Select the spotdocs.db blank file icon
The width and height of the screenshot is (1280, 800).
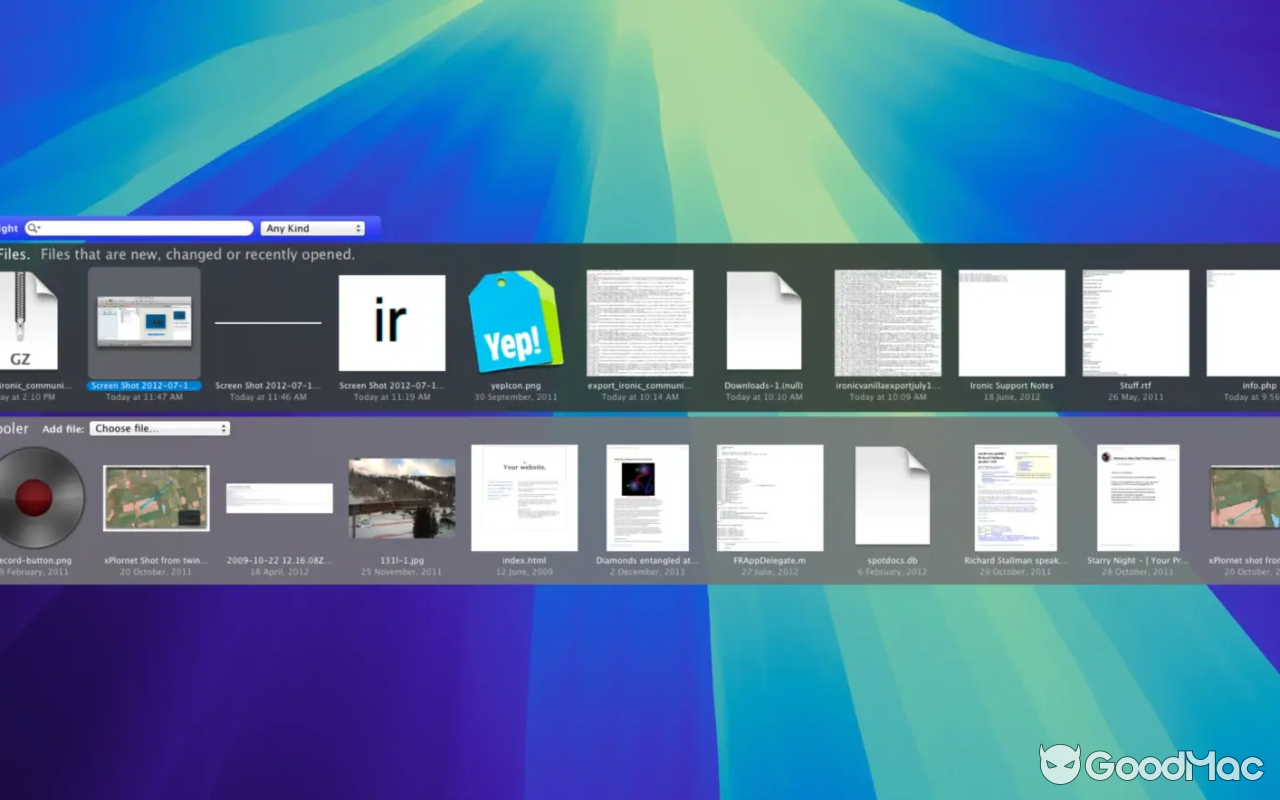pos(892,497)
